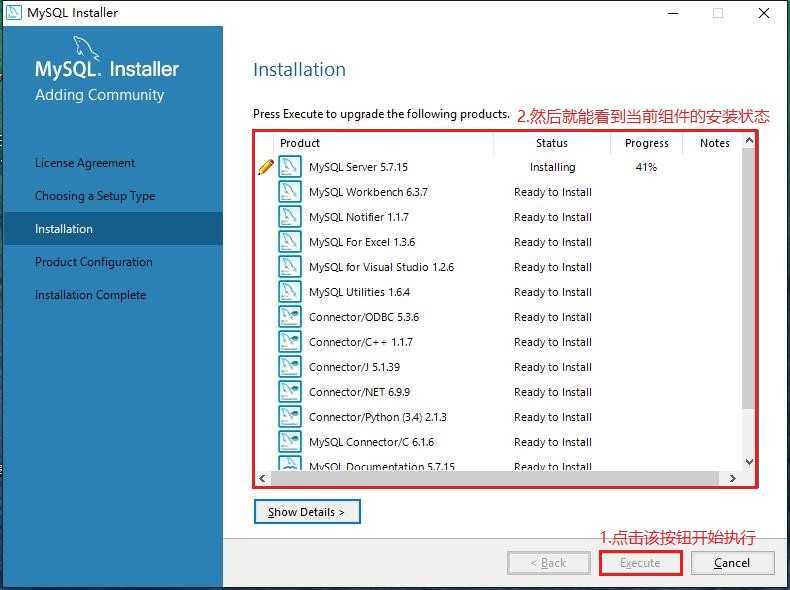Minimize the MySQL Installer window
Screen dimensions: 790x590
pyautogui.click(x=673, y=13)
